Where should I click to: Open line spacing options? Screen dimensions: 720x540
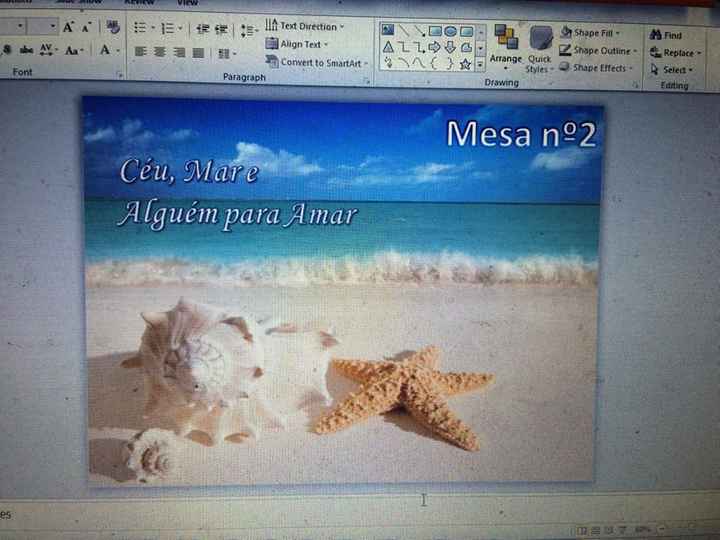point(248,31)
